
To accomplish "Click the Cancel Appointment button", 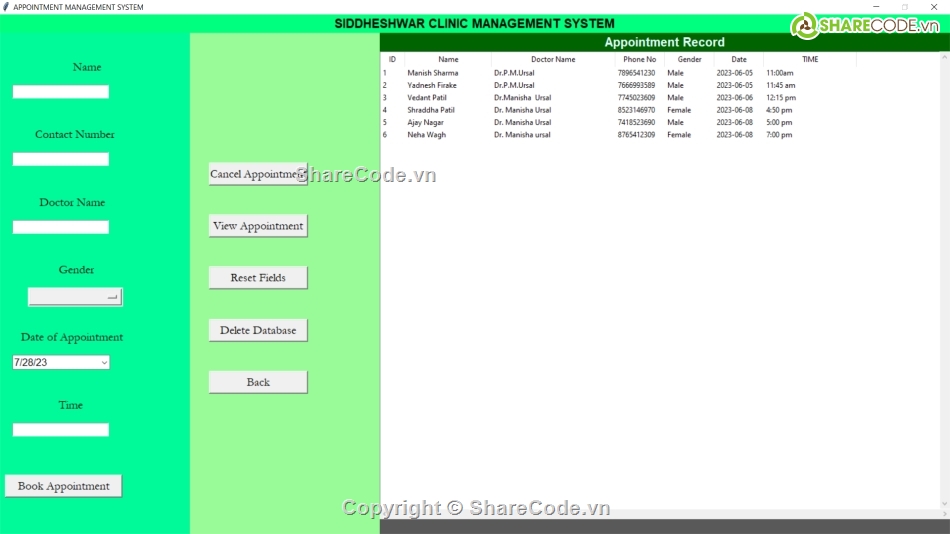I will (257, 174).
